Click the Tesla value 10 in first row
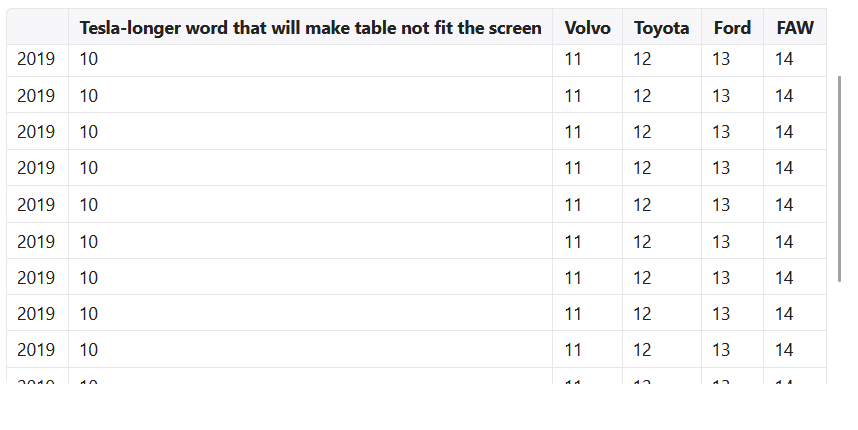Screen dimensions: 858x430 click(x=89, y=60)
